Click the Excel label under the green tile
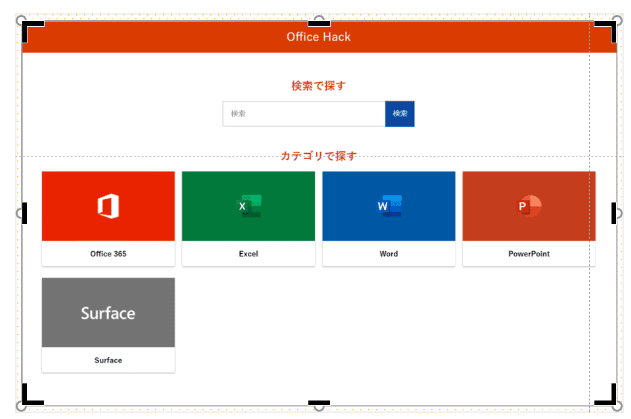 pos(248,254)
